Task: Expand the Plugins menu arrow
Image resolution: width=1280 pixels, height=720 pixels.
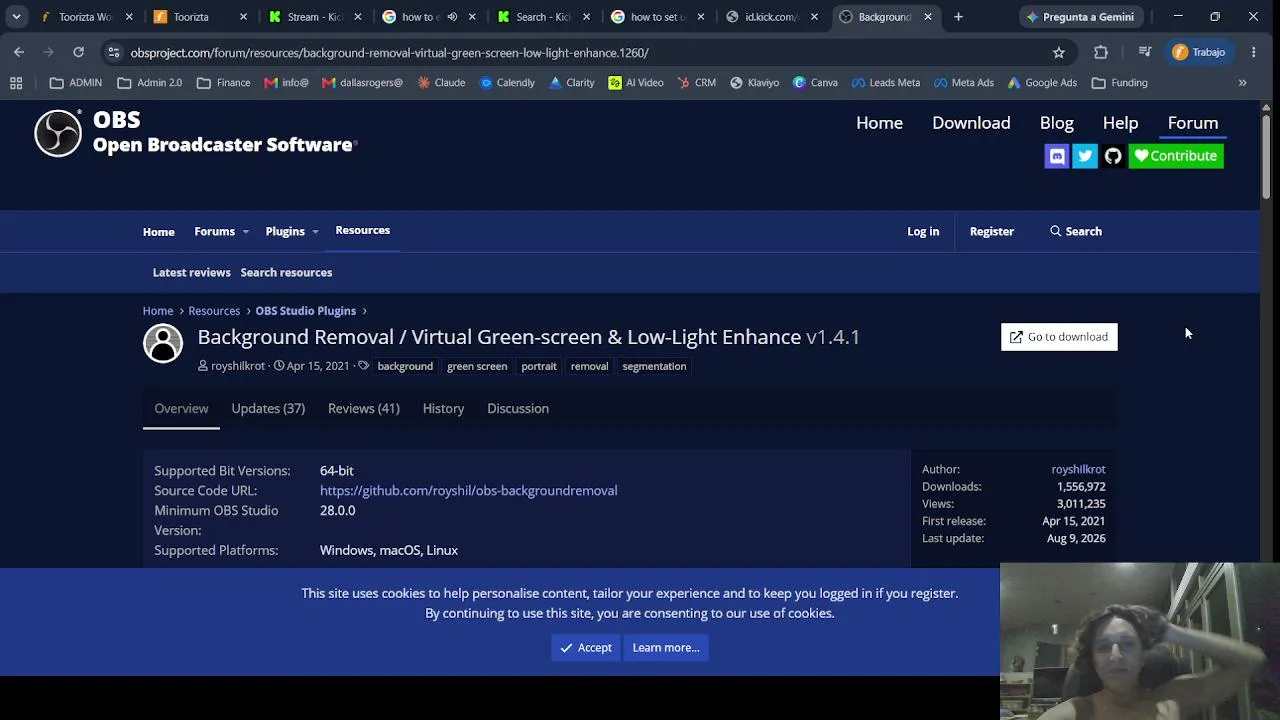Action: [315, 232]
